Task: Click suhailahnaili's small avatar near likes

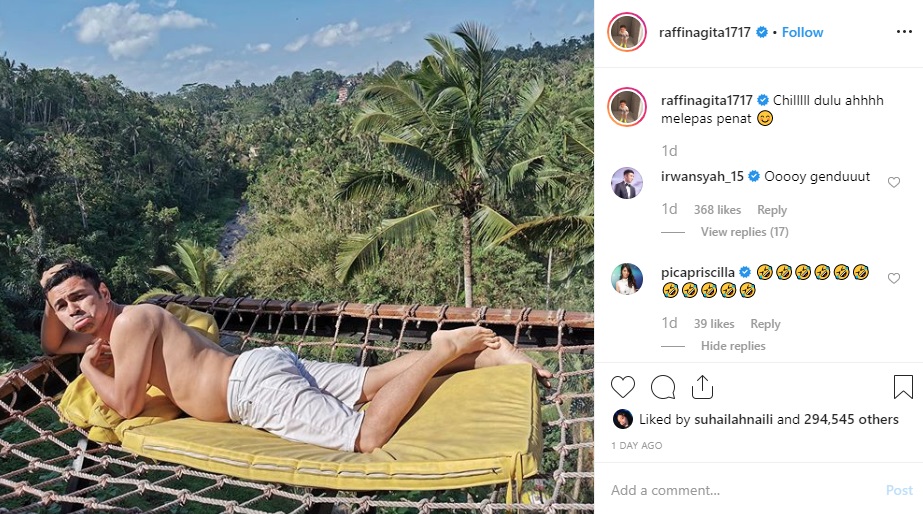Action: point(622,419)
